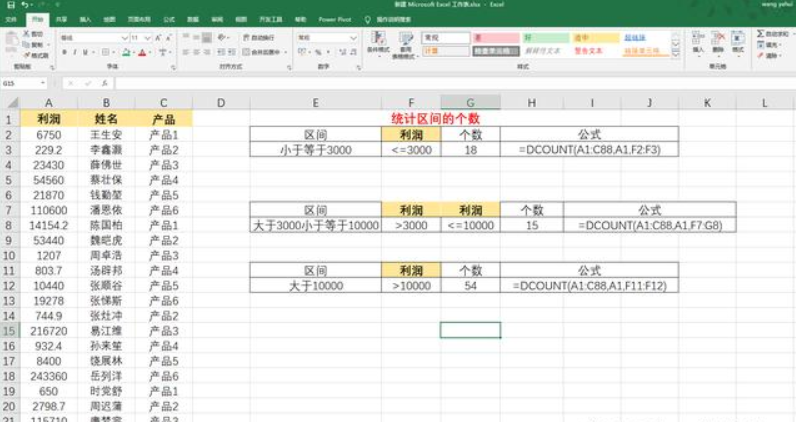Undo the last action in the title bar

pyautogui.click(x=24, y=5)
